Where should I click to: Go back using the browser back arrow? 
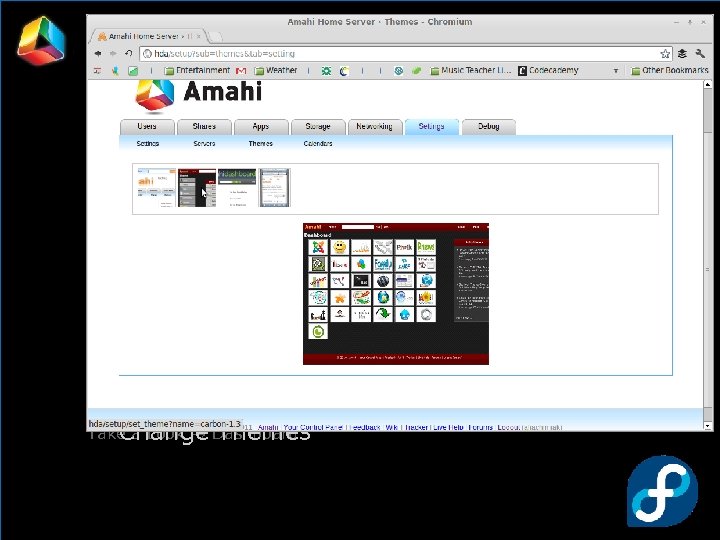(x=98, y=54)
